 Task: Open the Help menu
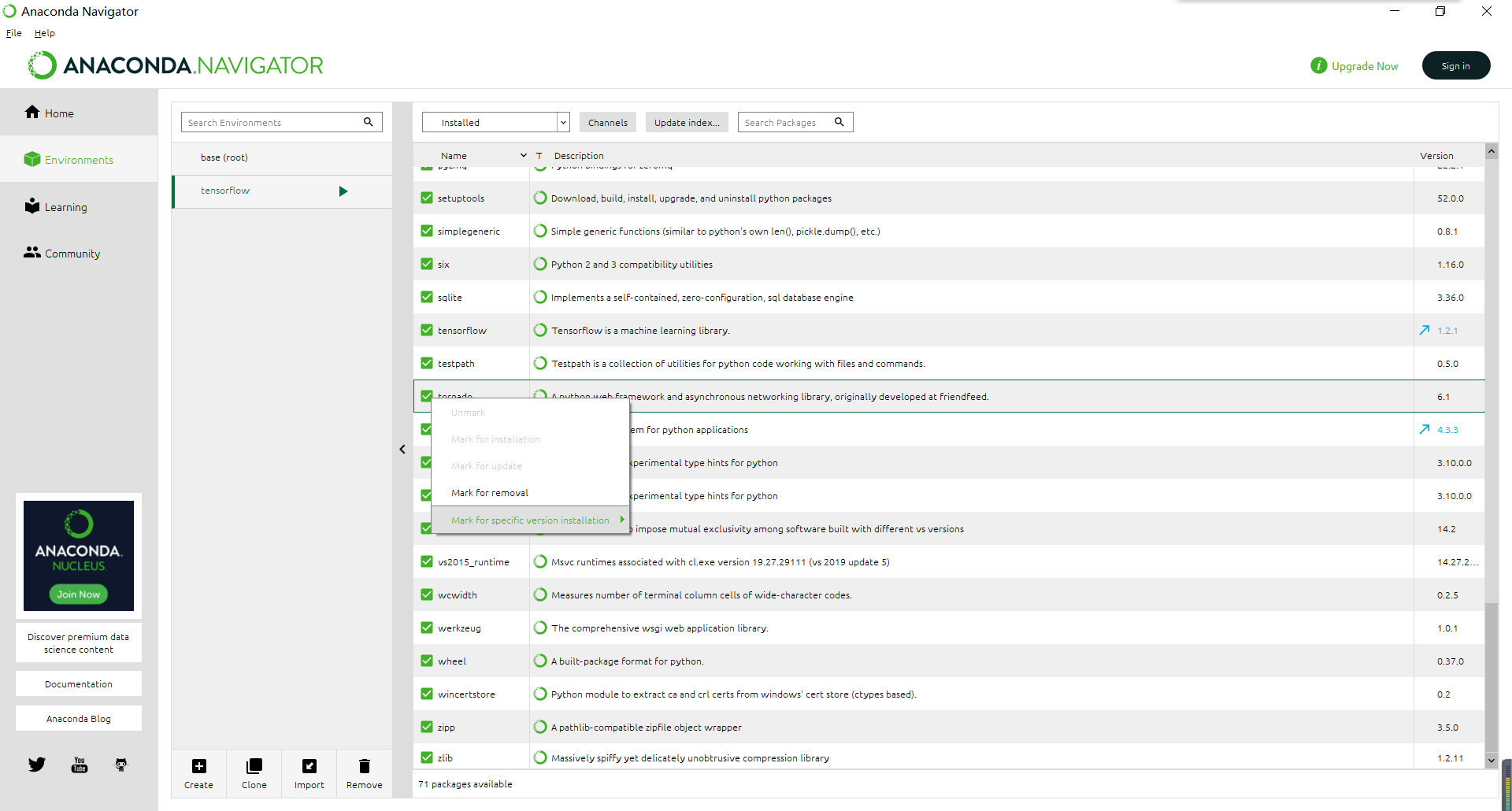[x=45, y=33]
